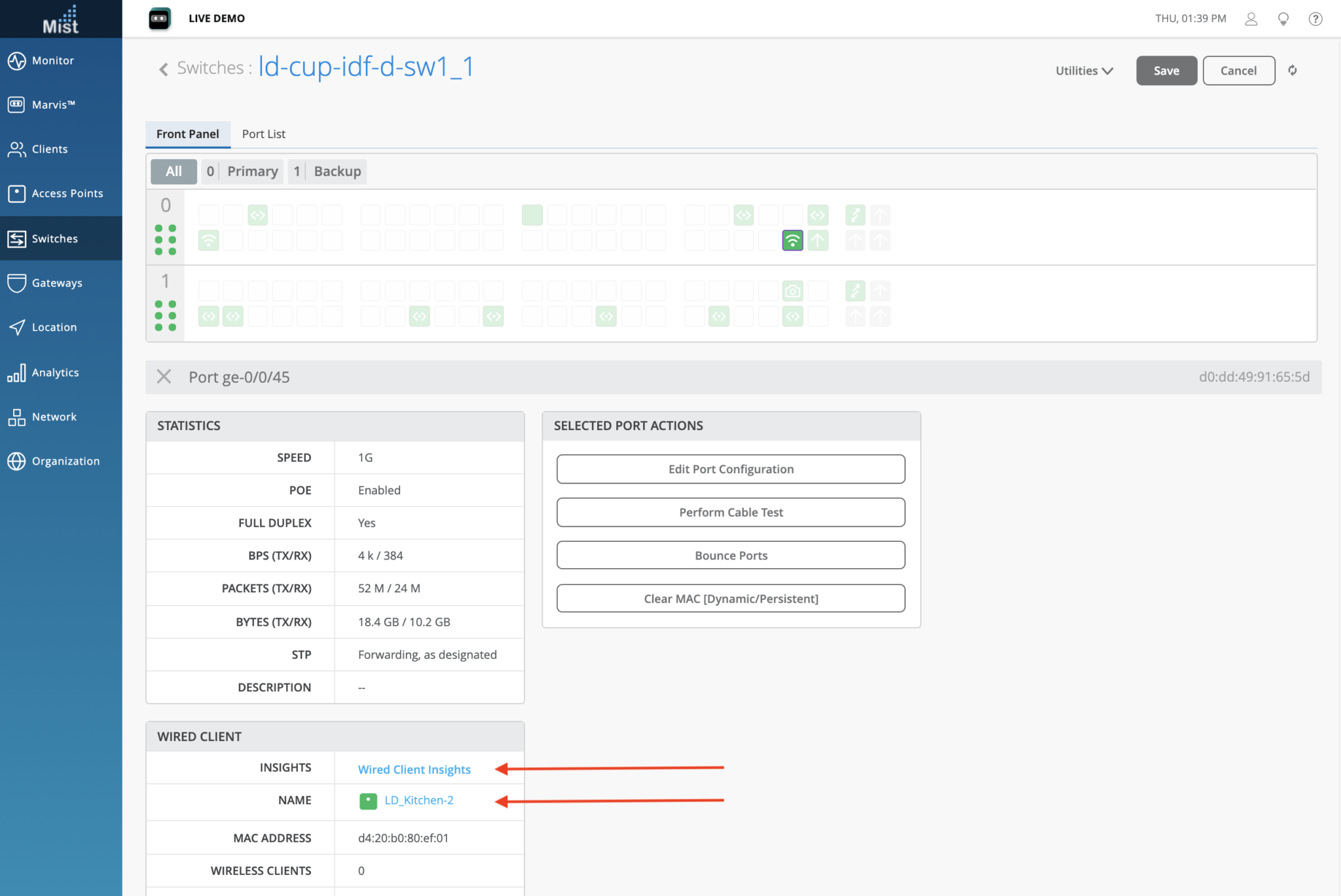The image size is (1341, 896).
Task: Open the Wired Client Insights link
Action: pos(414,770)
